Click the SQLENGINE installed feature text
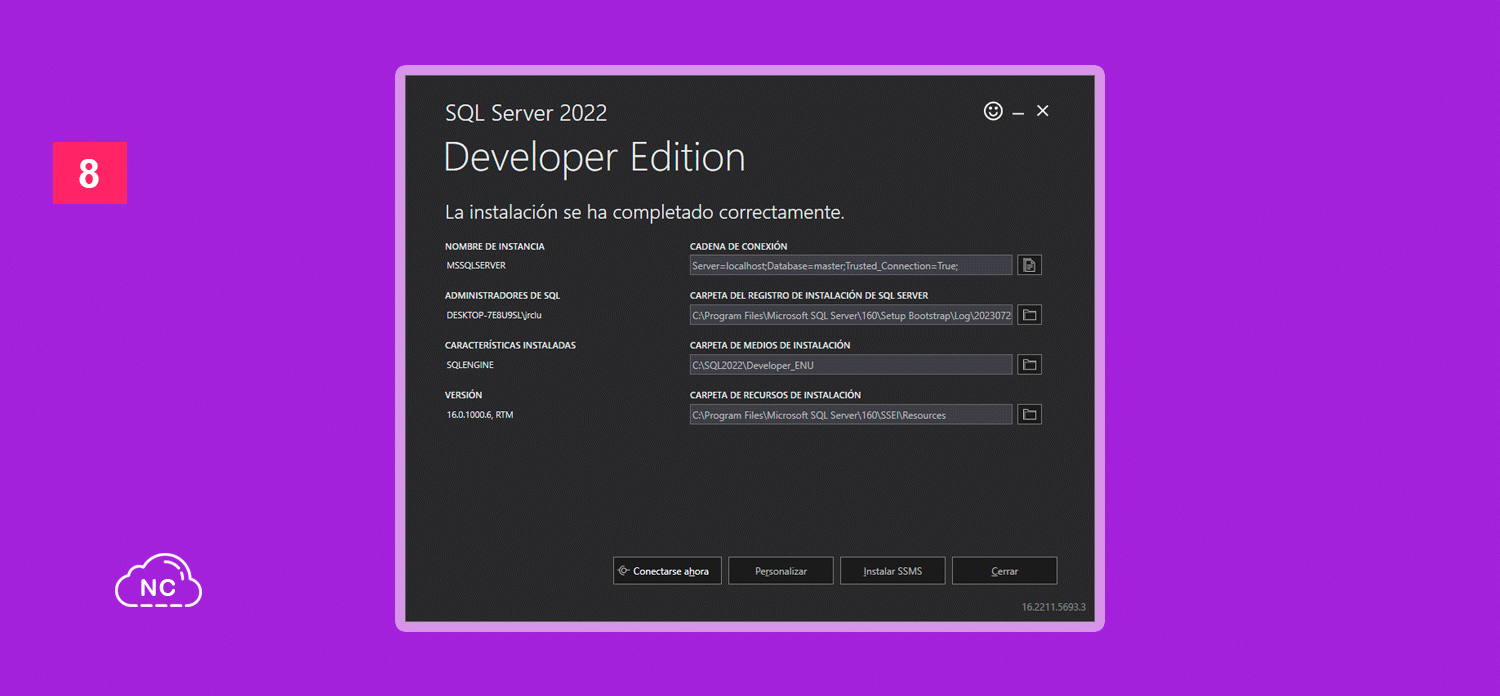 tap(470, 365)
